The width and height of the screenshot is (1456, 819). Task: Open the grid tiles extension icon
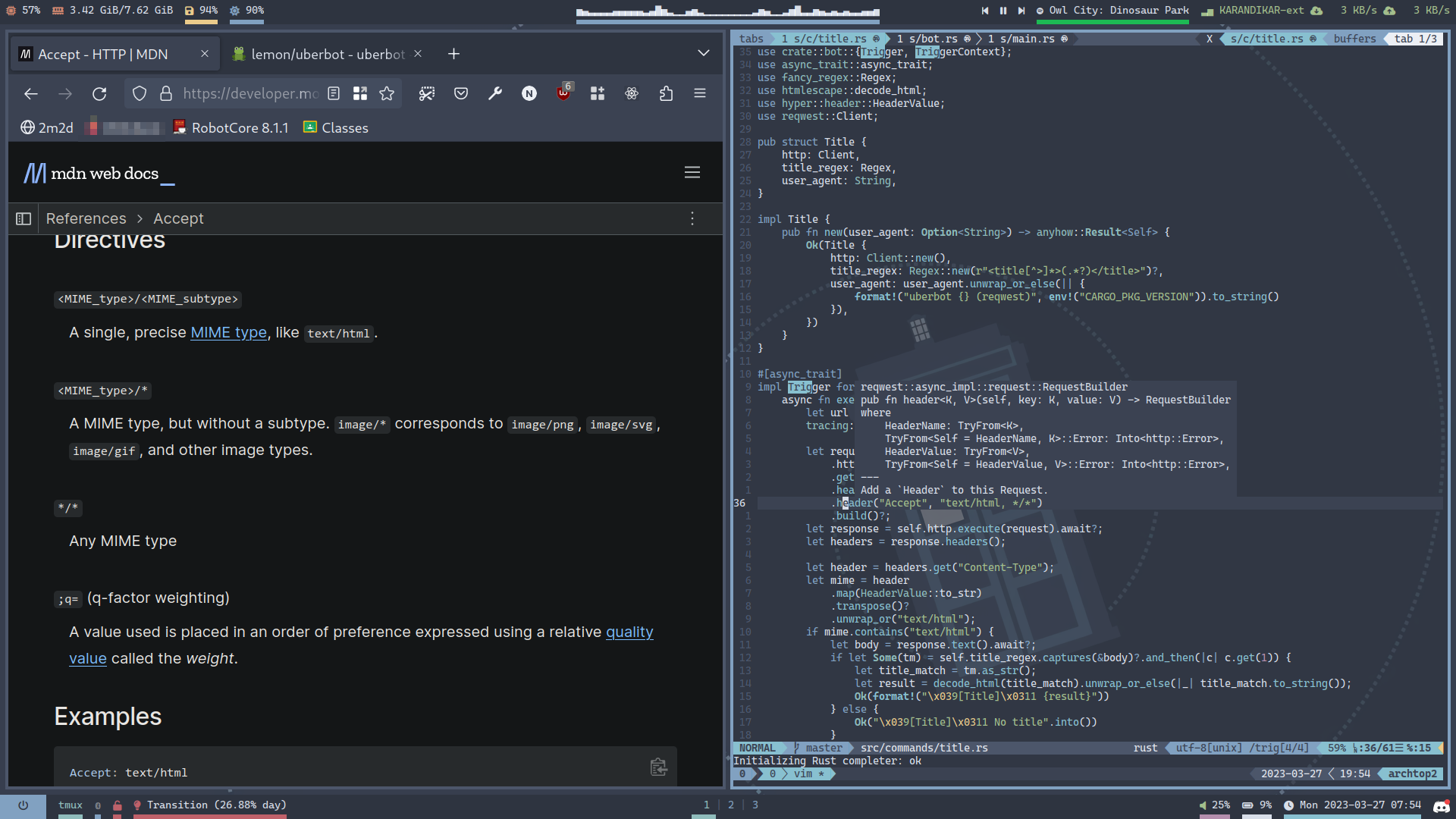598,93
